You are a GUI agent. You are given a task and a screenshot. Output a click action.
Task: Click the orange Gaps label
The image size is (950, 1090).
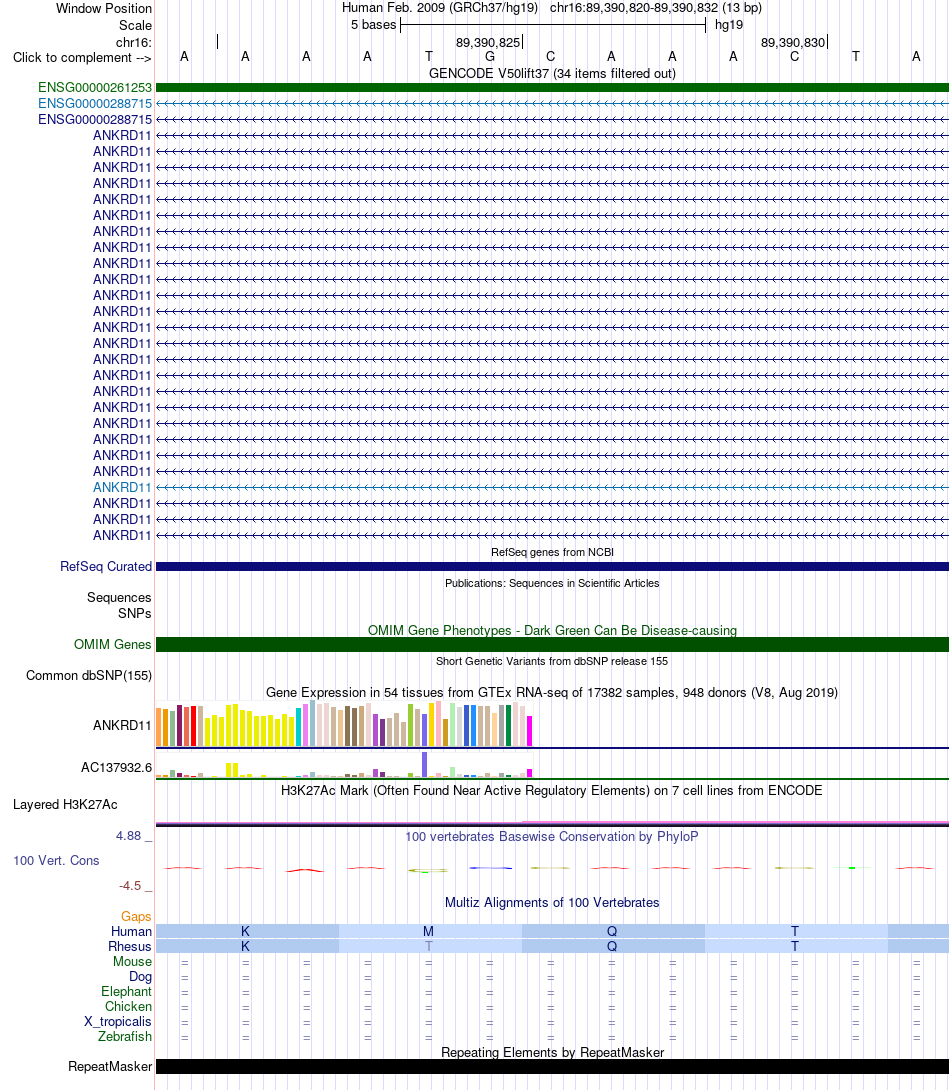click(x=136, y=916)
